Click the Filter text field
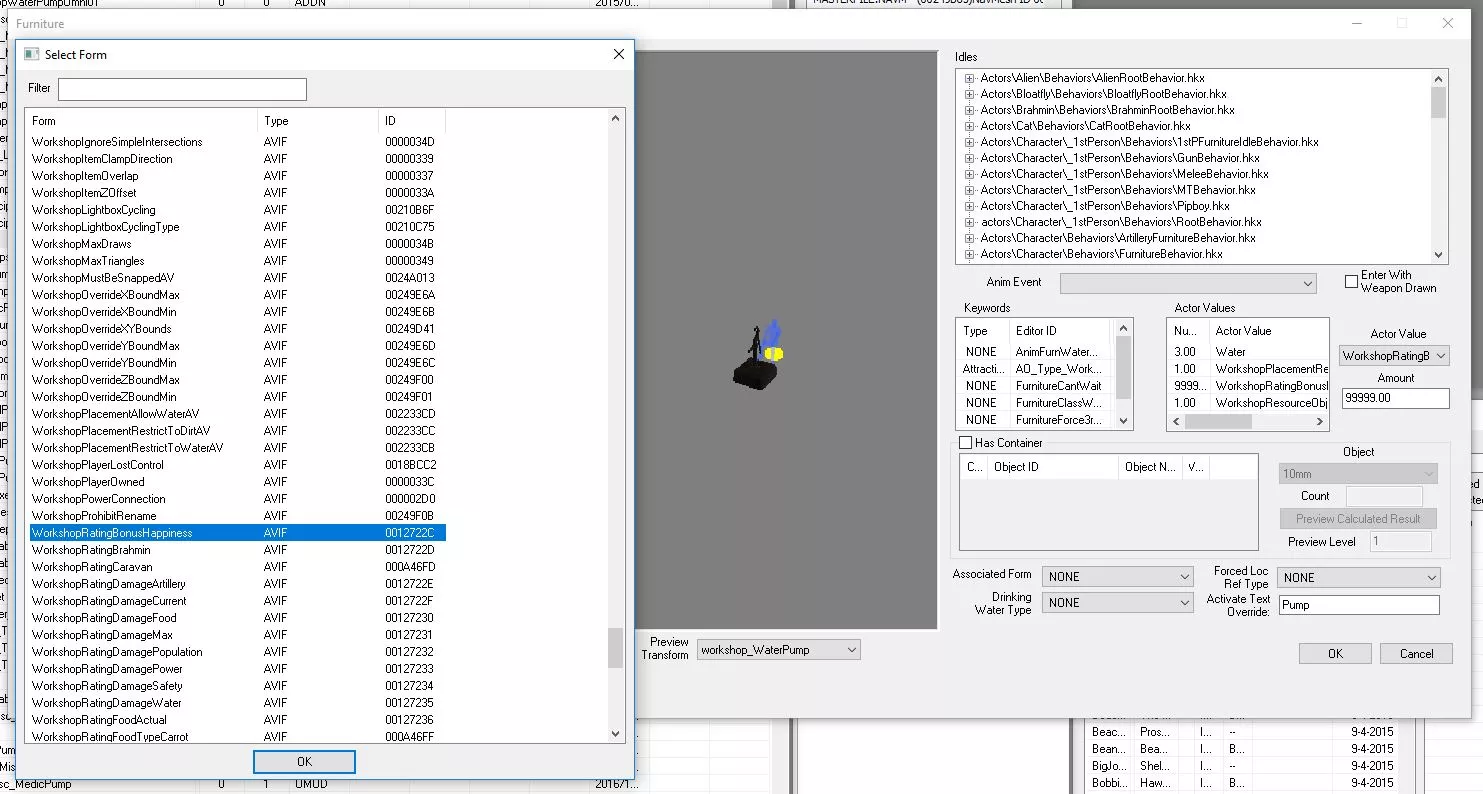 [182, 89]
